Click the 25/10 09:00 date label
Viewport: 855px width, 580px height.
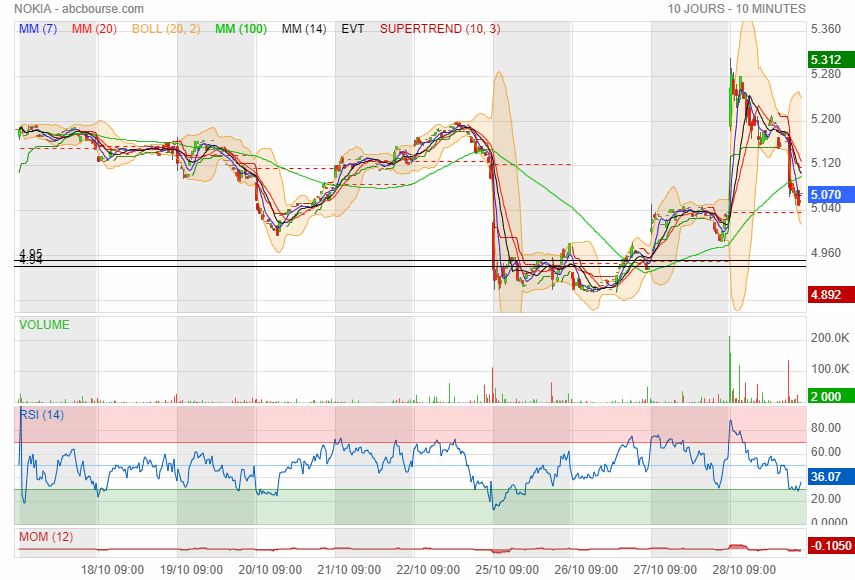click(x=507, y=570)
